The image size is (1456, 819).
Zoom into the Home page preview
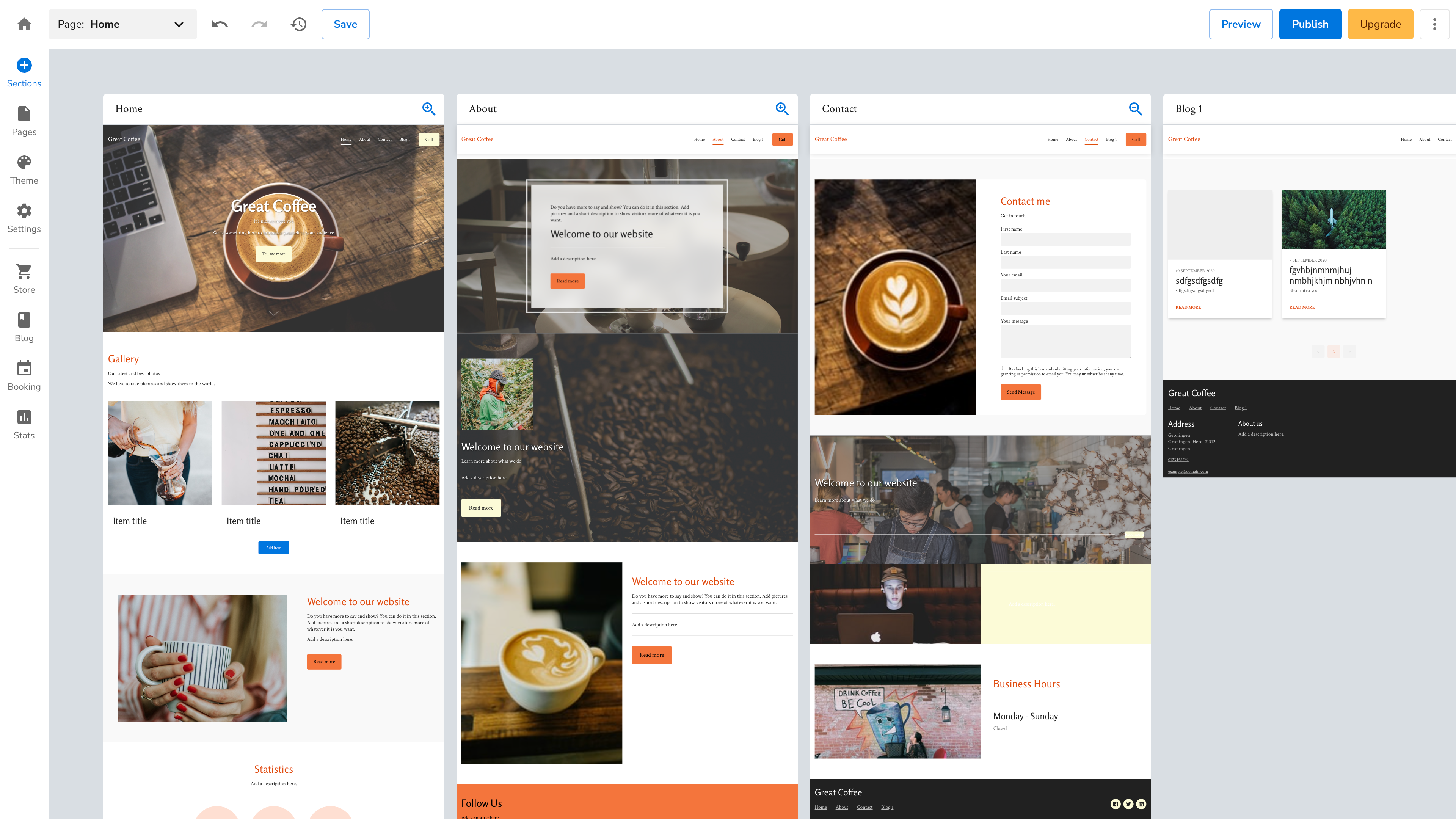429,108
